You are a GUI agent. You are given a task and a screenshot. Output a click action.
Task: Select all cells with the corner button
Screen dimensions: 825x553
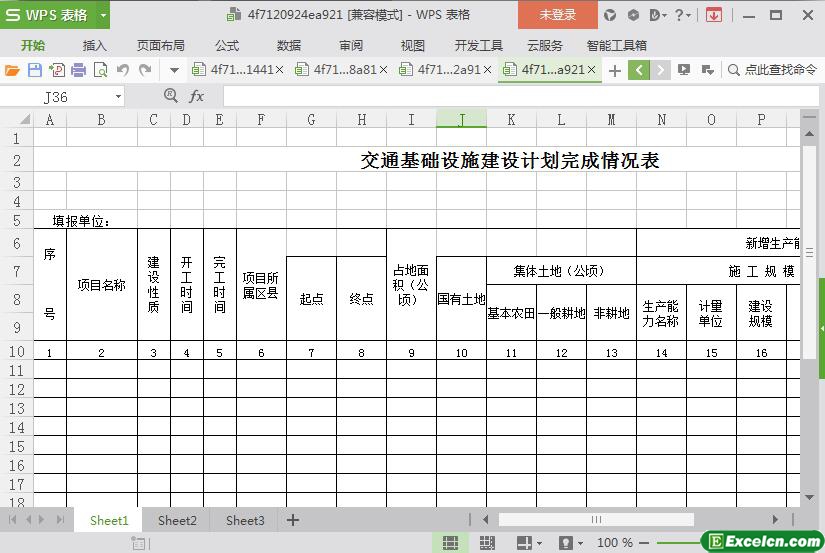point(23,119)
